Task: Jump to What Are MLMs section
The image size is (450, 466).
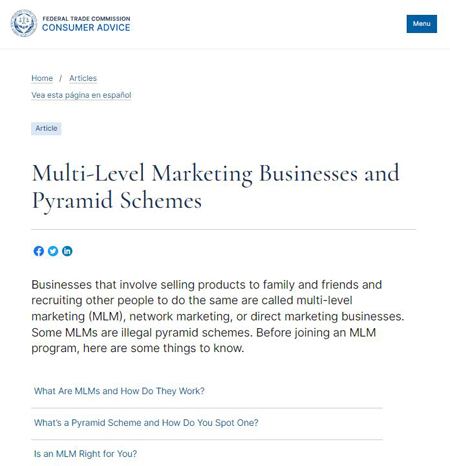Action: coord(119,391)
